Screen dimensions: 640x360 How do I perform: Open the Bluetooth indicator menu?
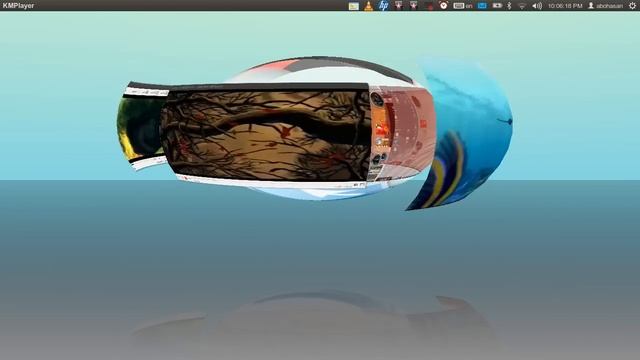point(509,6)
